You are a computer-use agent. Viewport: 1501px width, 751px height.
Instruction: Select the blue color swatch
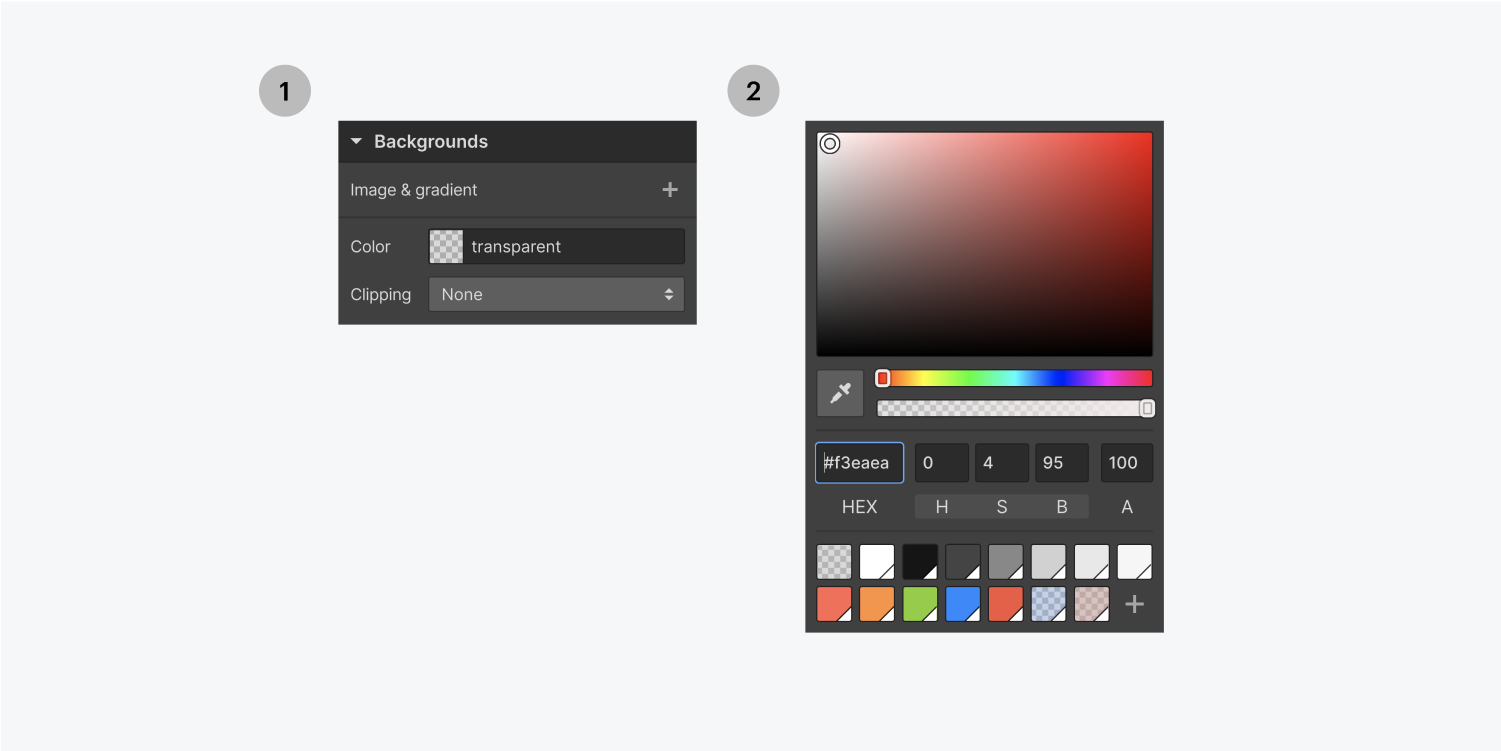point(962,604)
